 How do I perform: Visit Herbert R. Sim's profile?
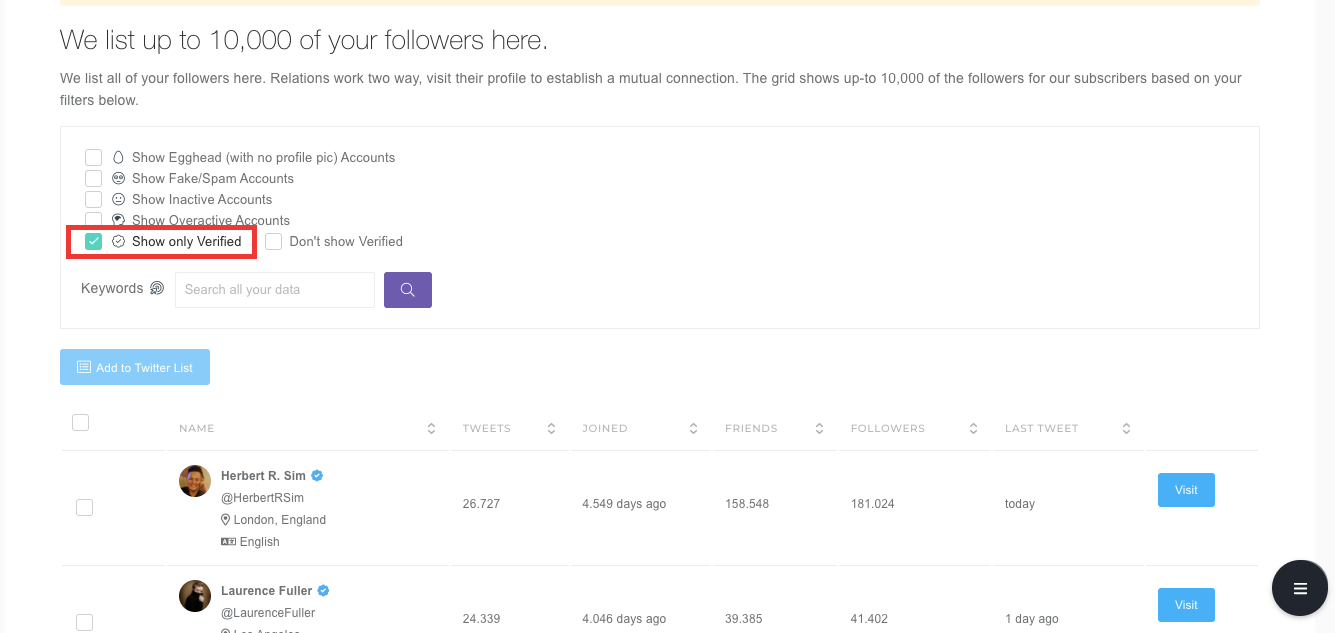1186,490
